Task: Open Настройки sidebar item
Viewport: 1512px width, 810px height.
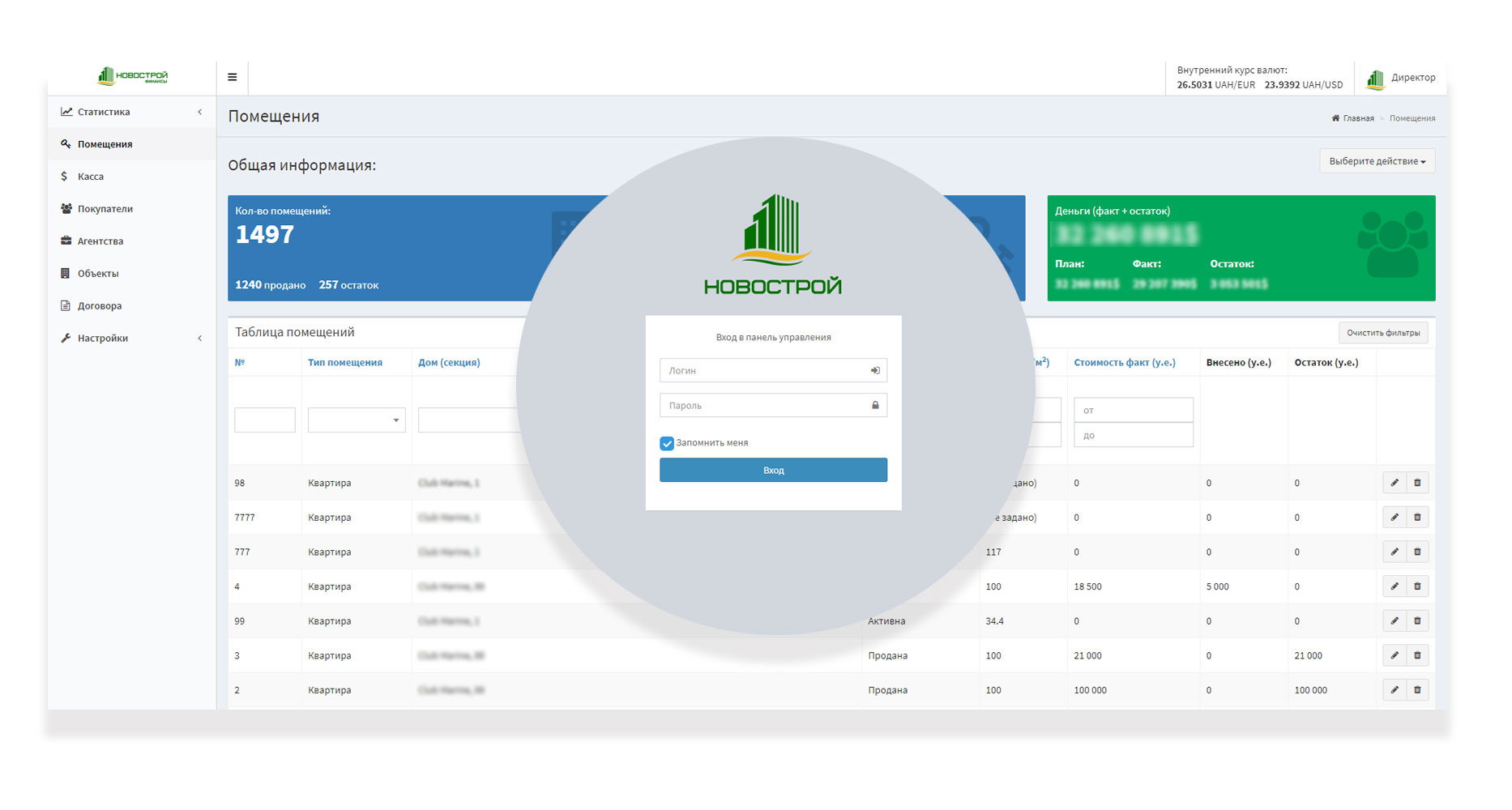Action: tap(131, 339)
